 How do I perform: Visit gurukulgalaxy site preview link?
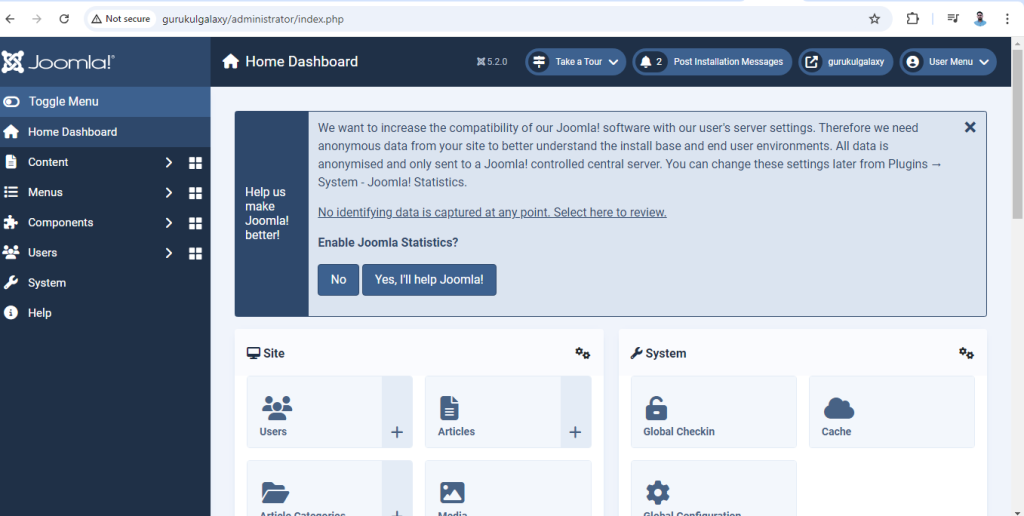[846, 62]
